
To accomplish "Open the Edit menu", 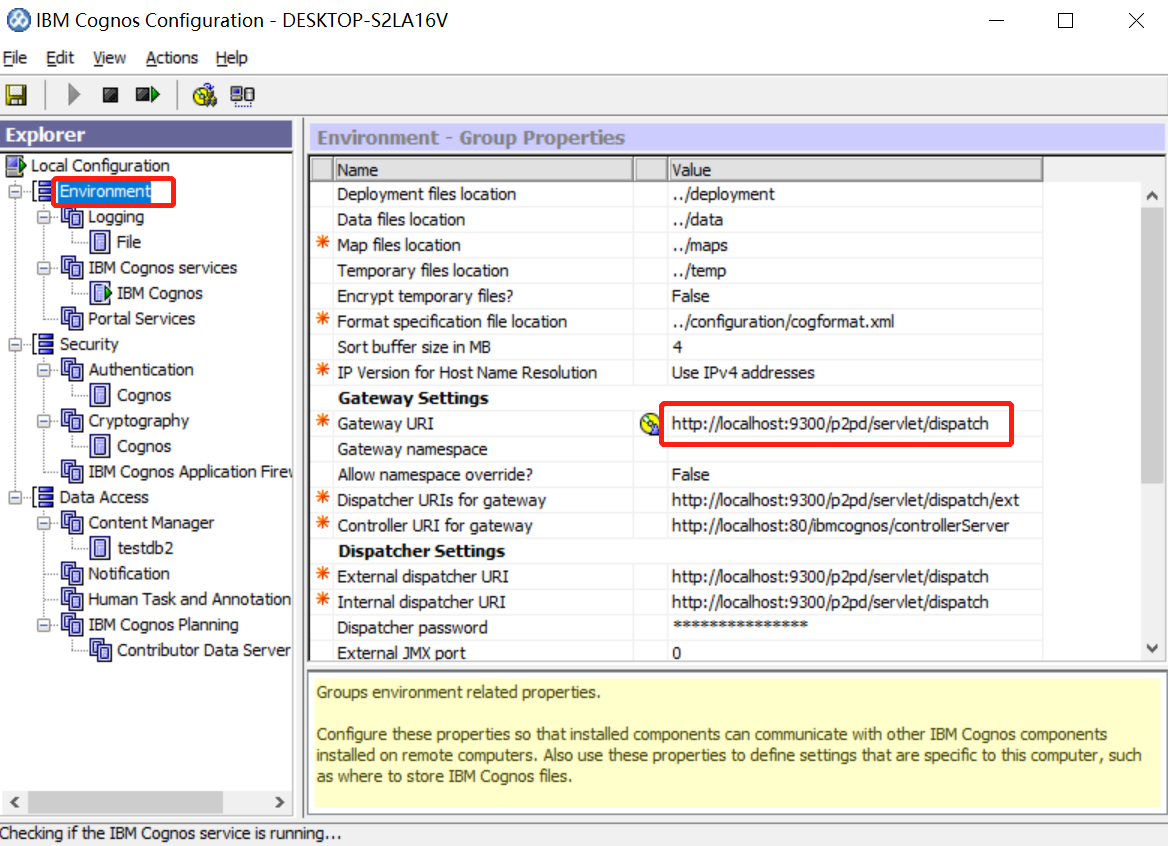I will coord(60,58).
